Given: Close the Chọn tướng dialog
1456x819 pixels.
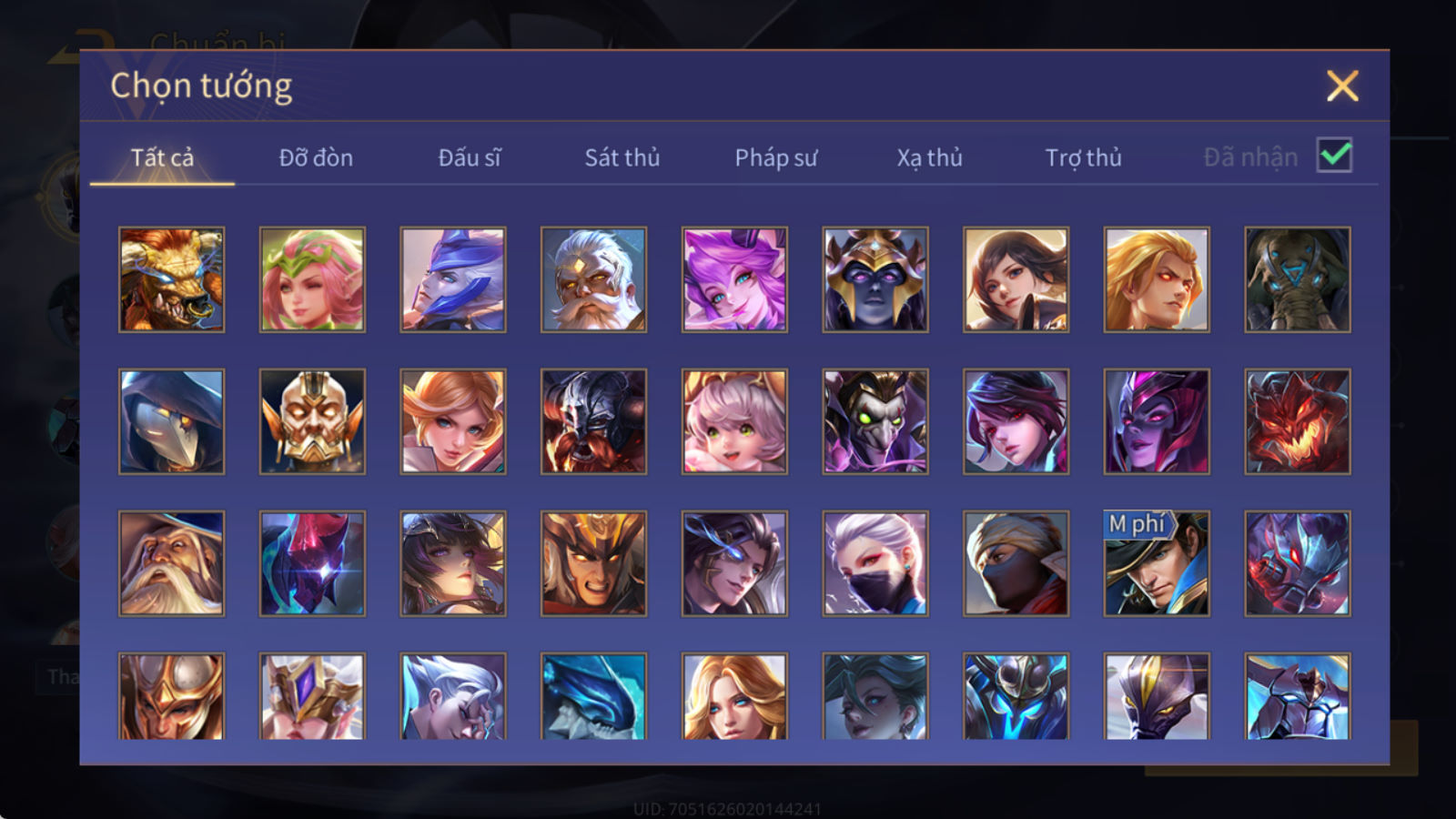Looking at the screenshot, I should click(x=1342, y=86).
